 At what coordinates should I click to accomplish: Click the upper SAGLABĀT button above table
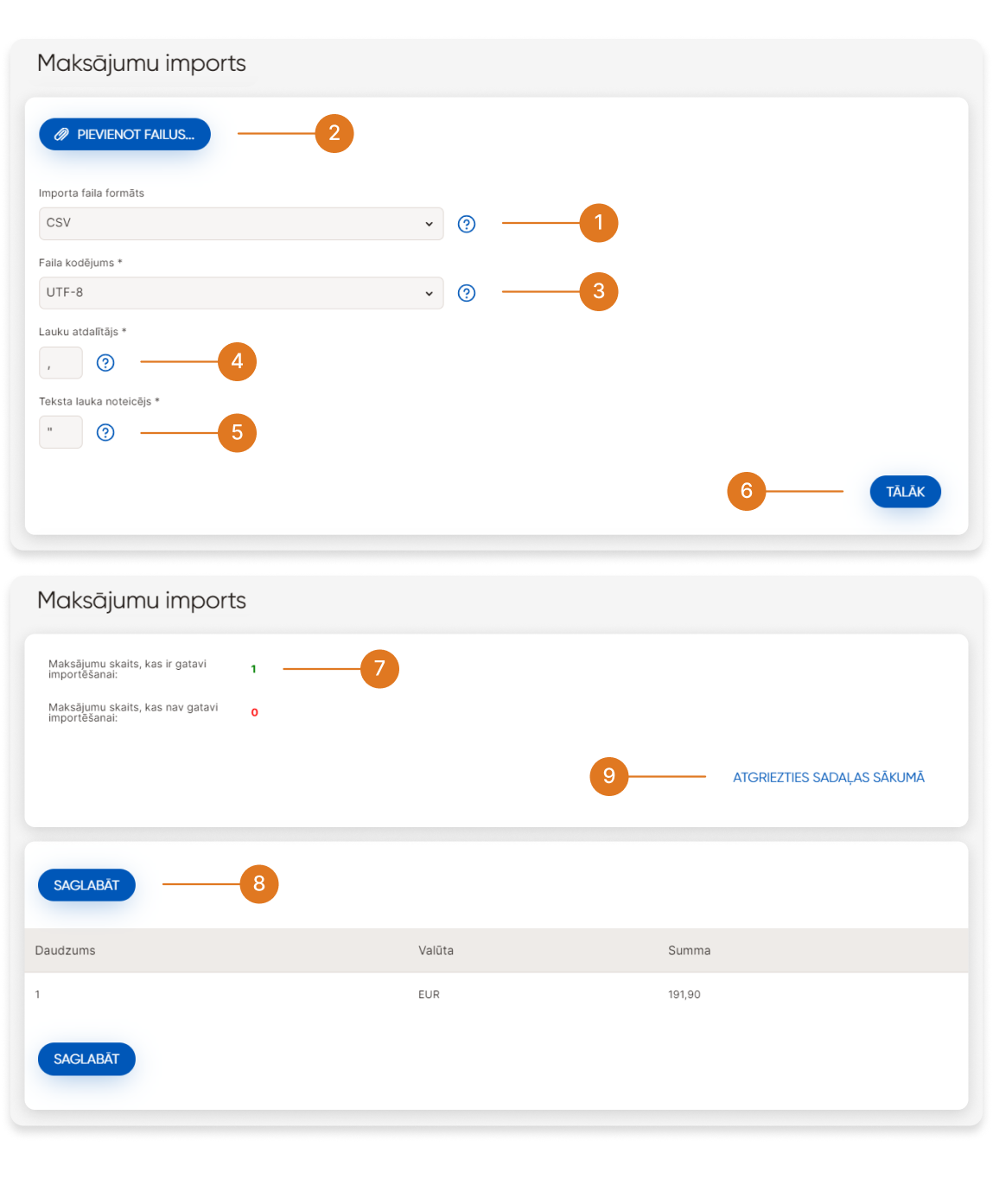86,885
